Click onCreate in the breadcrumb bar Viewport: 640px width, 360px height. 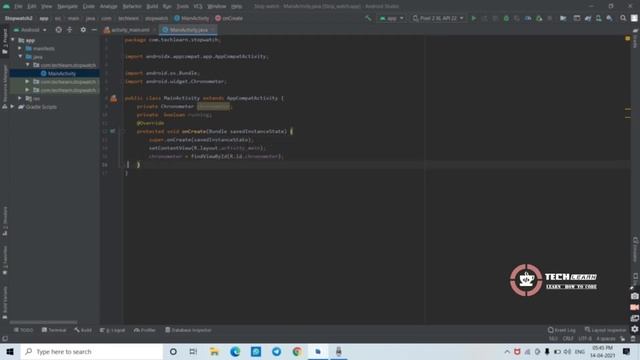[229, 18]
